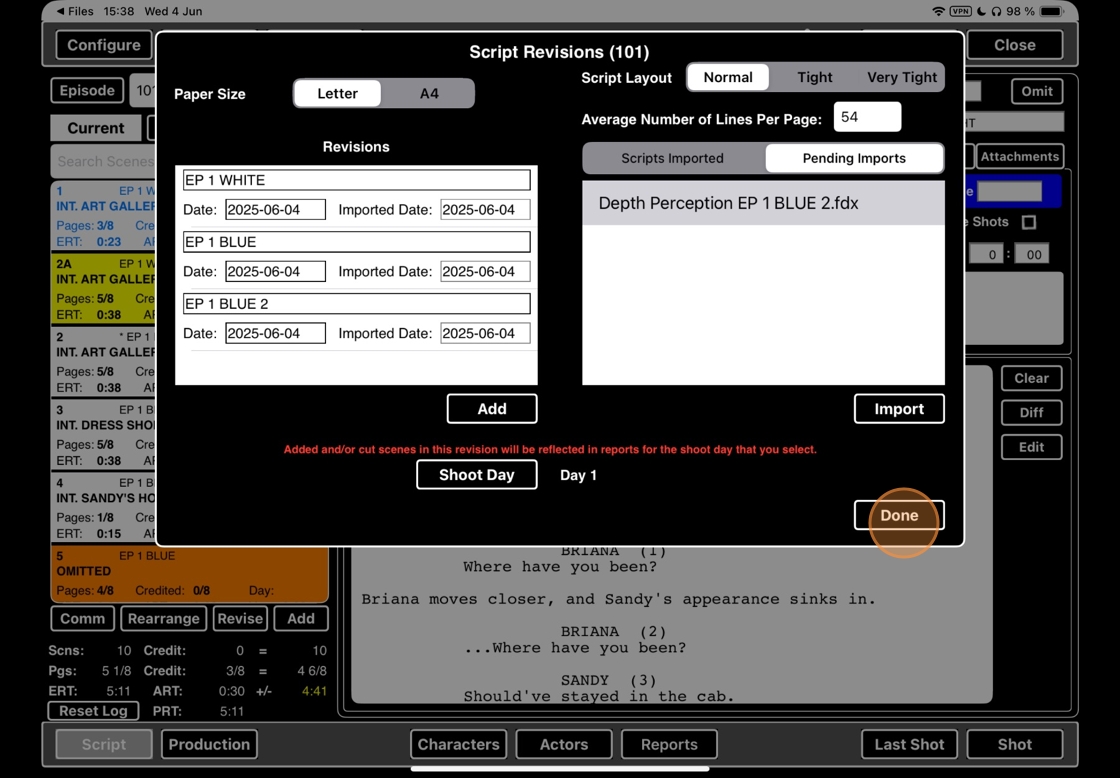1120x778 pixels.
Task: Edit Date field of EP 1 BLUE
Action: [x=276, y=271]
